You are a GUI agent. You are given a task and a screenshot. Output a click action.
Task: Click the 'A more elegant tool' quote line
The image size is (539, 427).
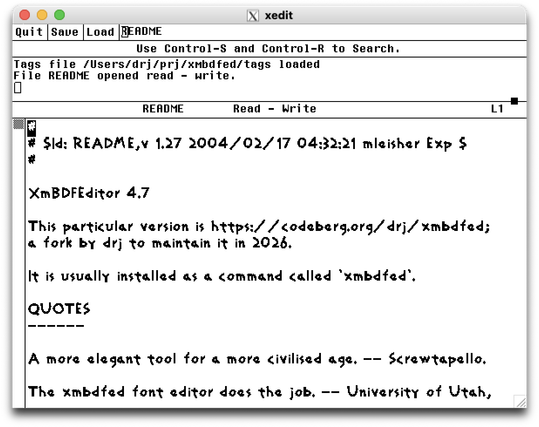pos(257,359)
